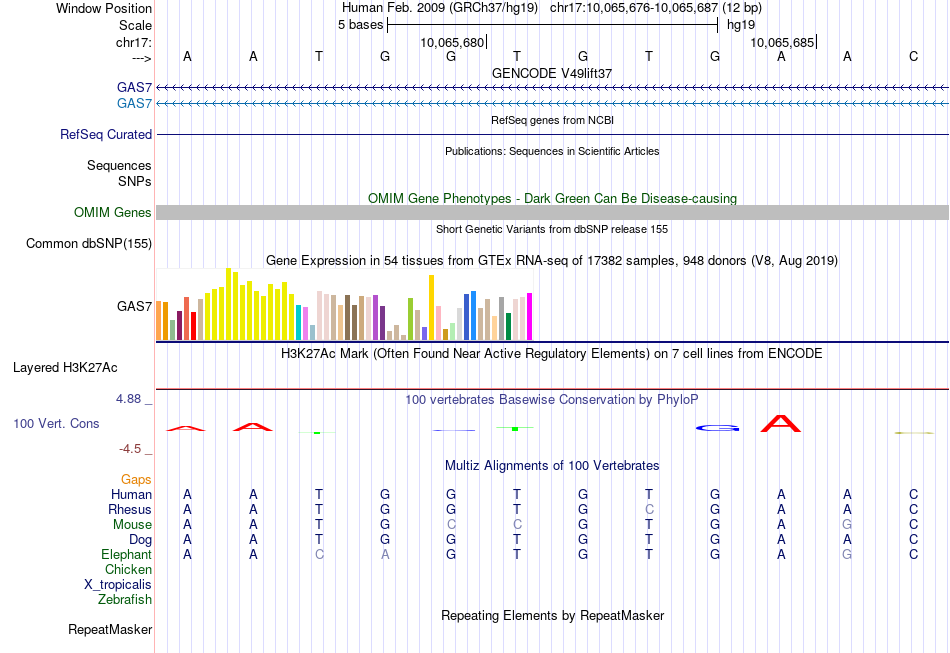Viewport: 950px width, 653px height.
Task: Click the light blue GAS7 GENCODE track label
Action: 134,103
